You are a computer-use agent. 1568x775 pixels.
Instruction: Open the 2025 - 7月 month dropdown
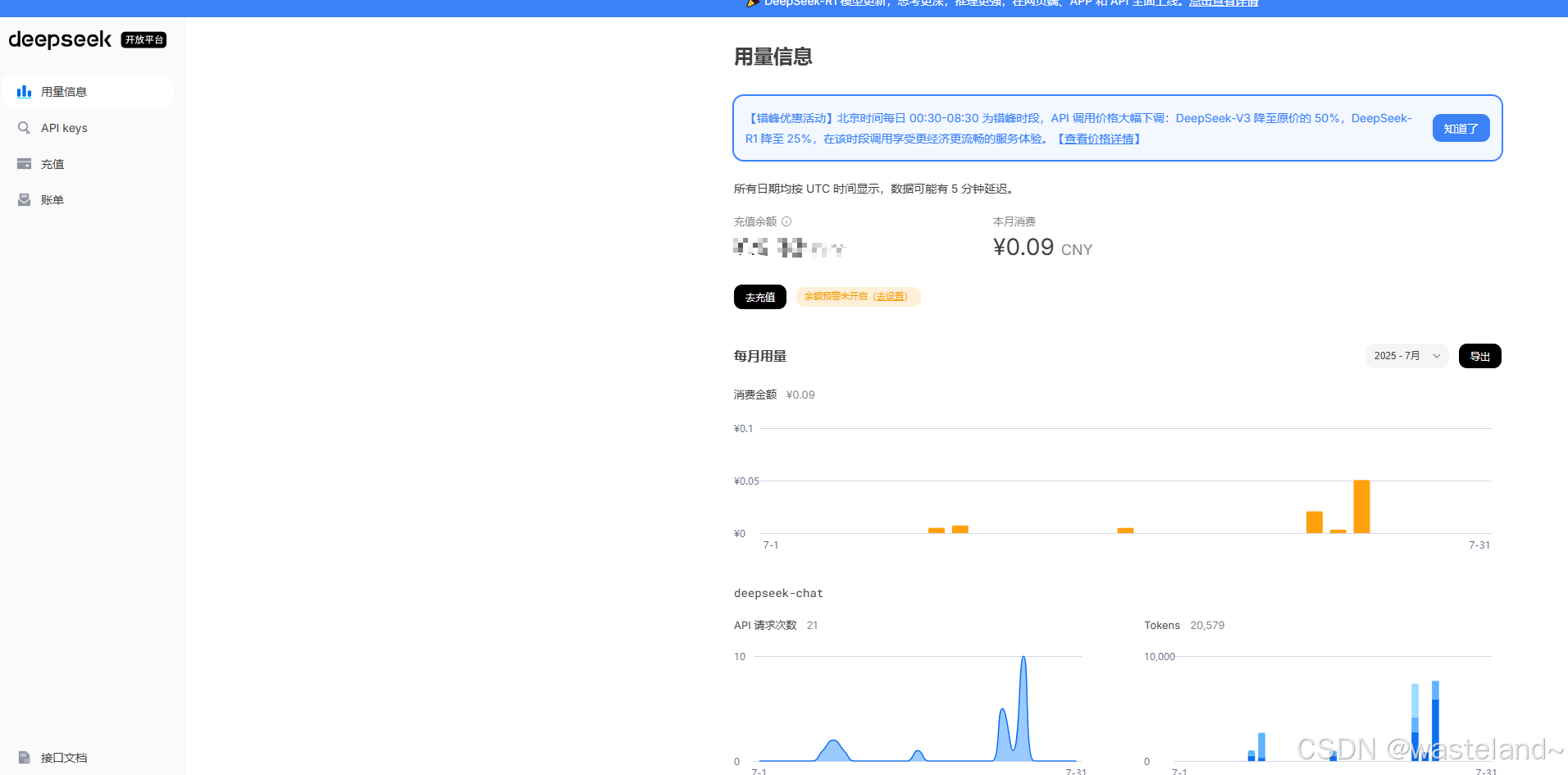click(x=1407, y=356)
